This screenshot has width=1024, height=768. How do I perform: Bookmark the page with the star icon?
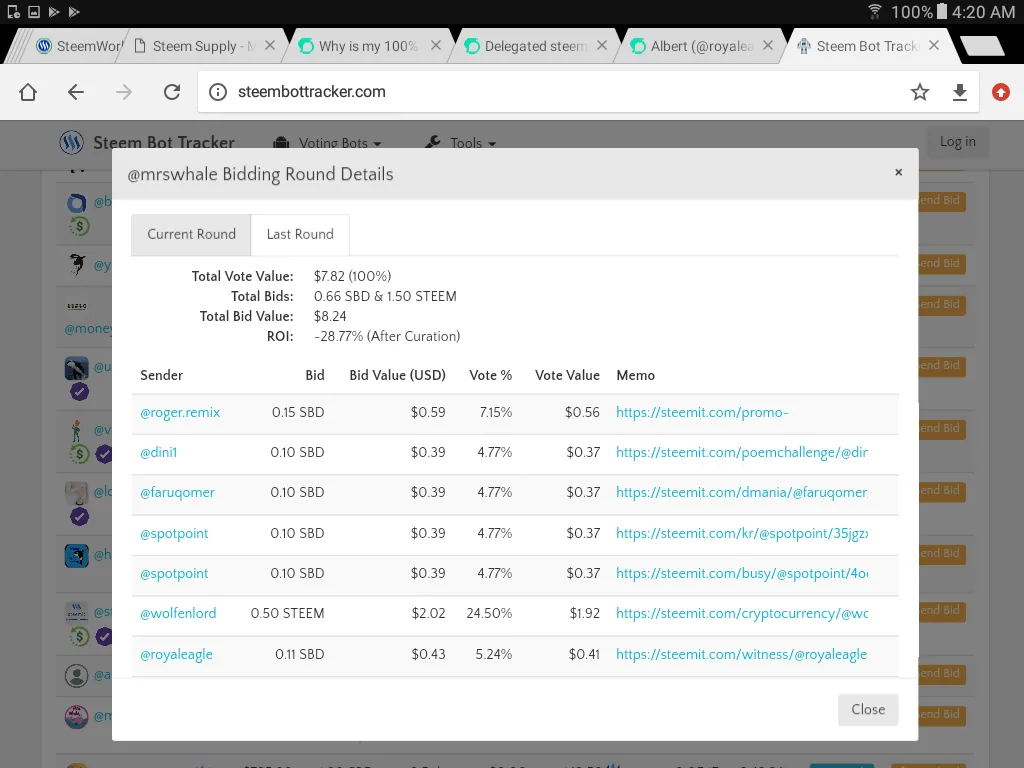[920, 92]
